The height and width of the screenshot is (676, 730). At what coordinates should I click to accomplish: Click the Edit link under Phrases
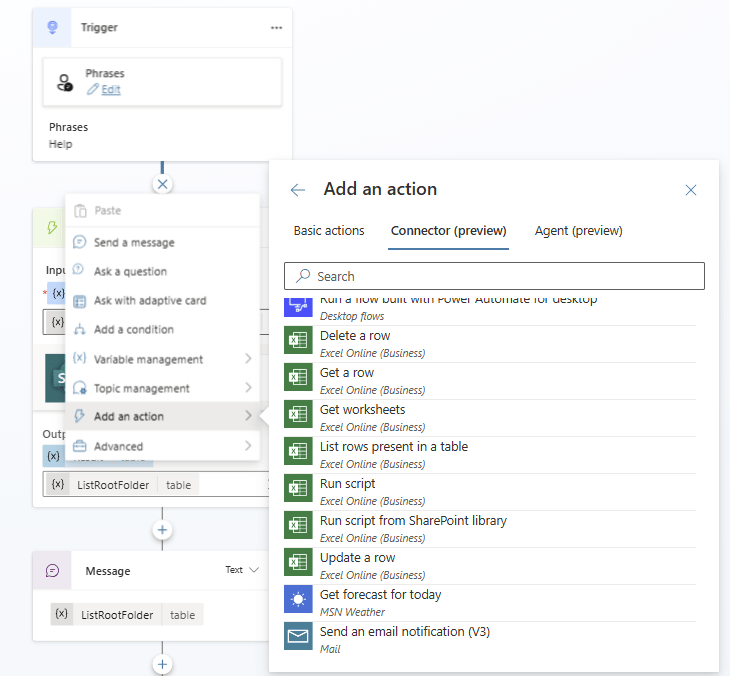(111, 89)
